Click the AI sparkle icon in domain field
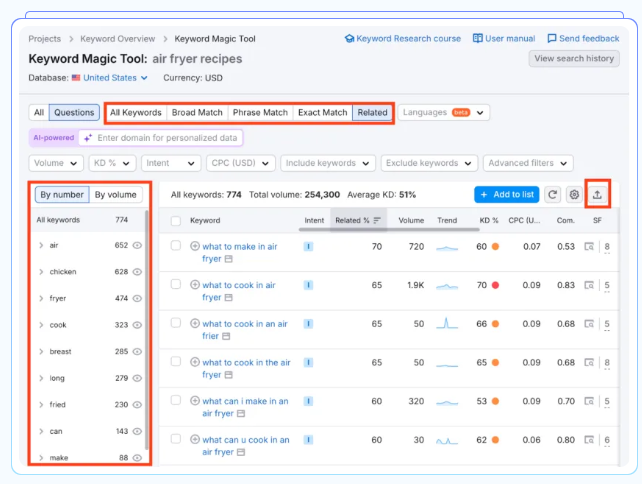The height and width of the screenshot is (484, 642). coord(88,138)
